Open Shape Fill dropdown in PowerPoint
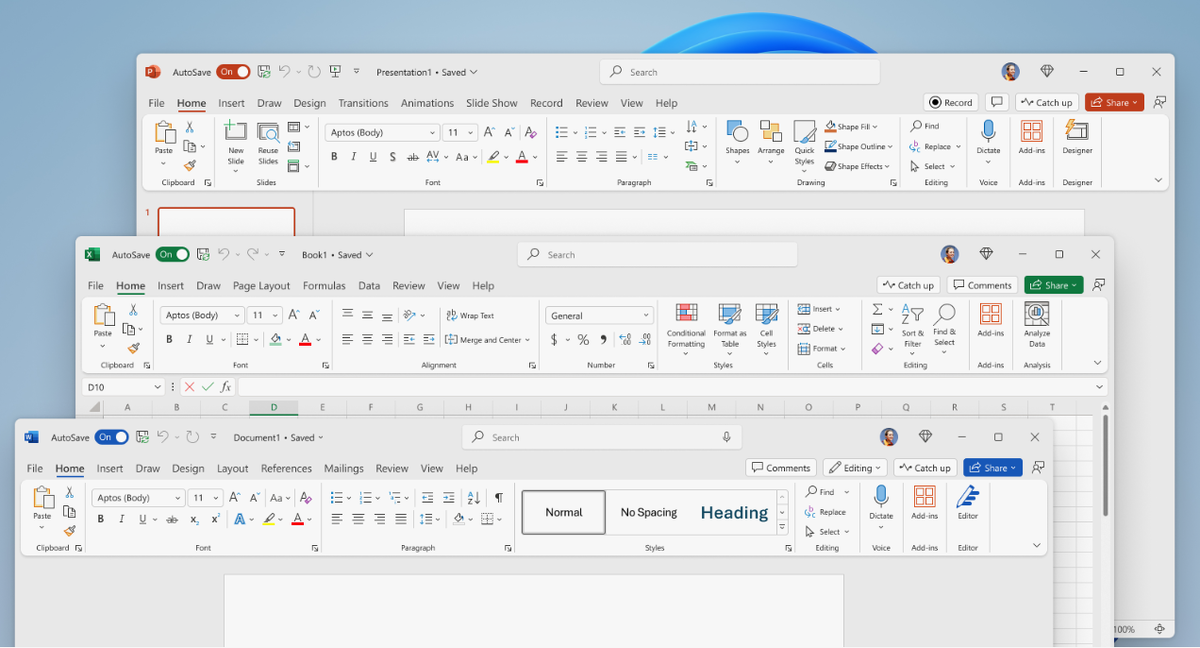1200x648 pixels. pos(876,127)
